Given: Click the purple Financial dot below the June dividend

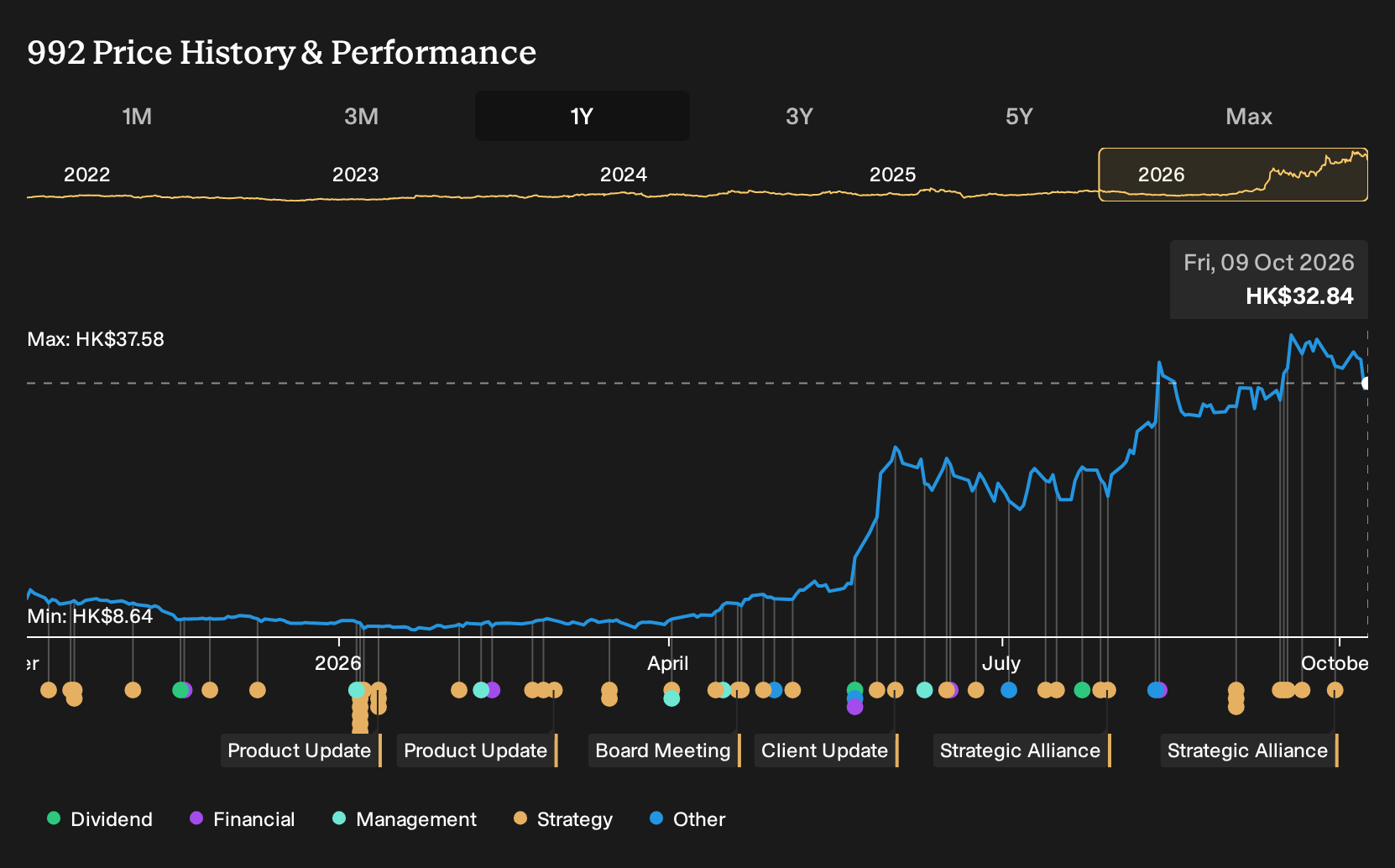Looking at the screenshot, I should [x=854, y=707].
